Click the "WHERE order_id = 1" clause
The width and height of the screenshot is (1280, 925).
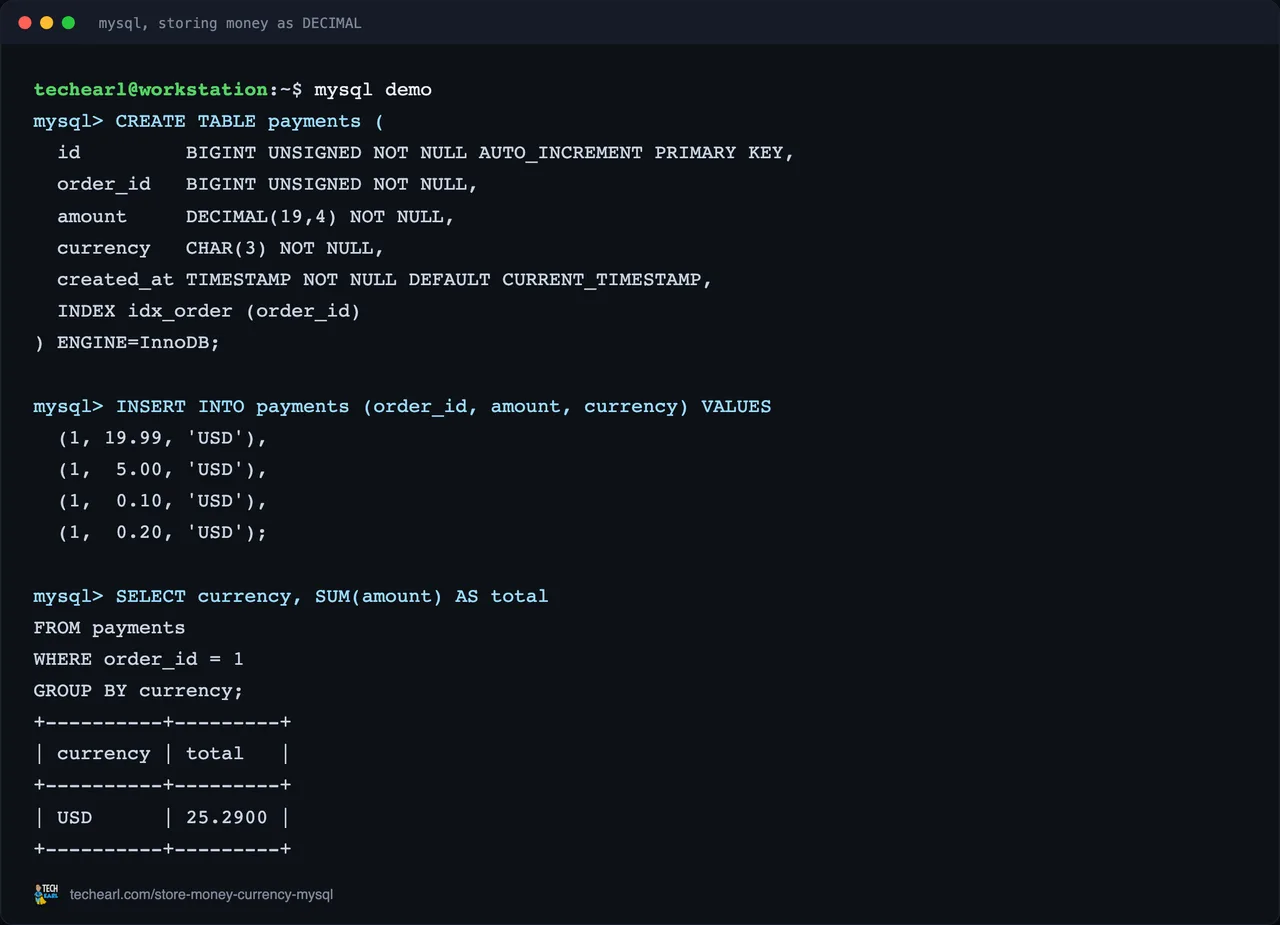coord(139,660)
